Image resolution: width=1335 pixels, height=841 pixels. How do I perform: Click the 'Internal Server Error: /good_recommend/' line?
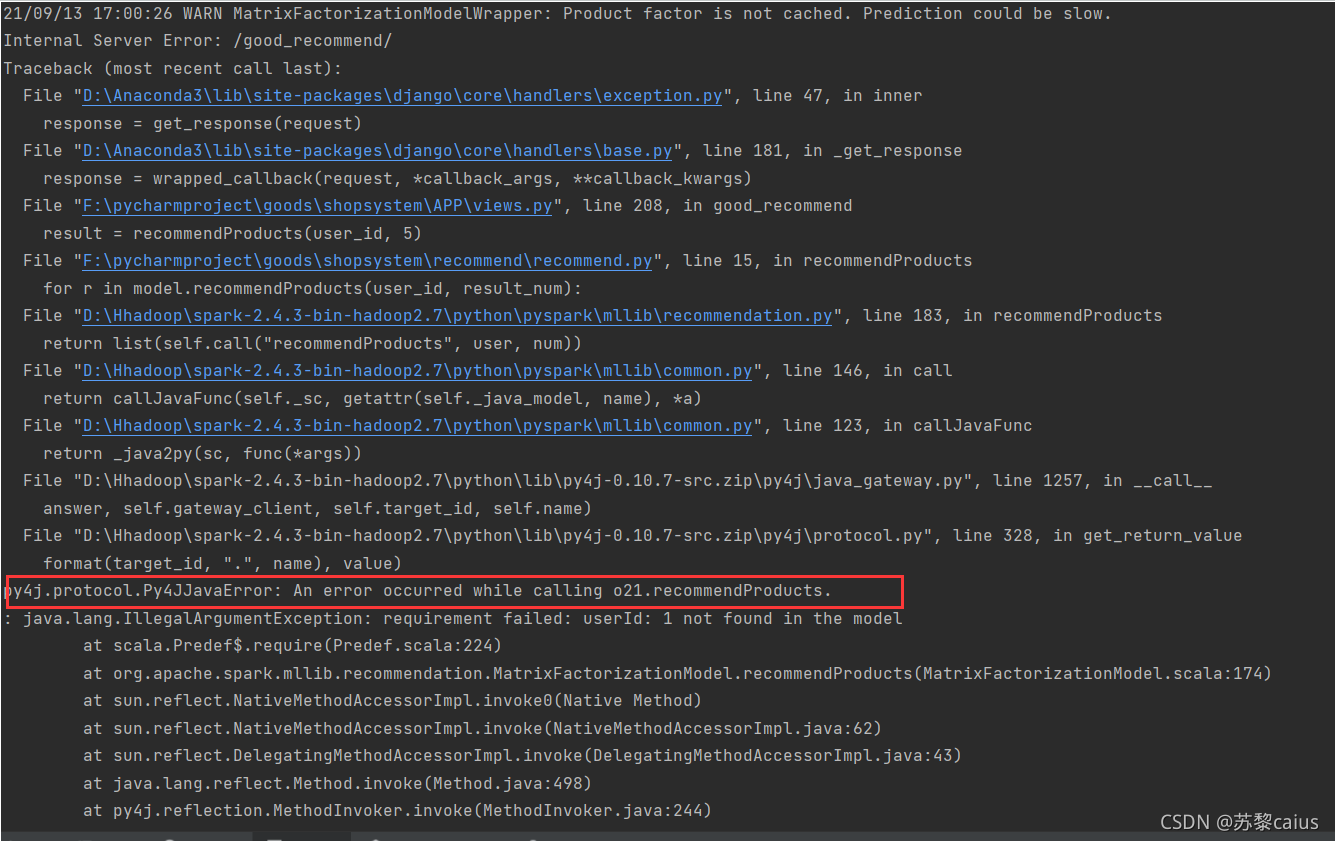197,41
